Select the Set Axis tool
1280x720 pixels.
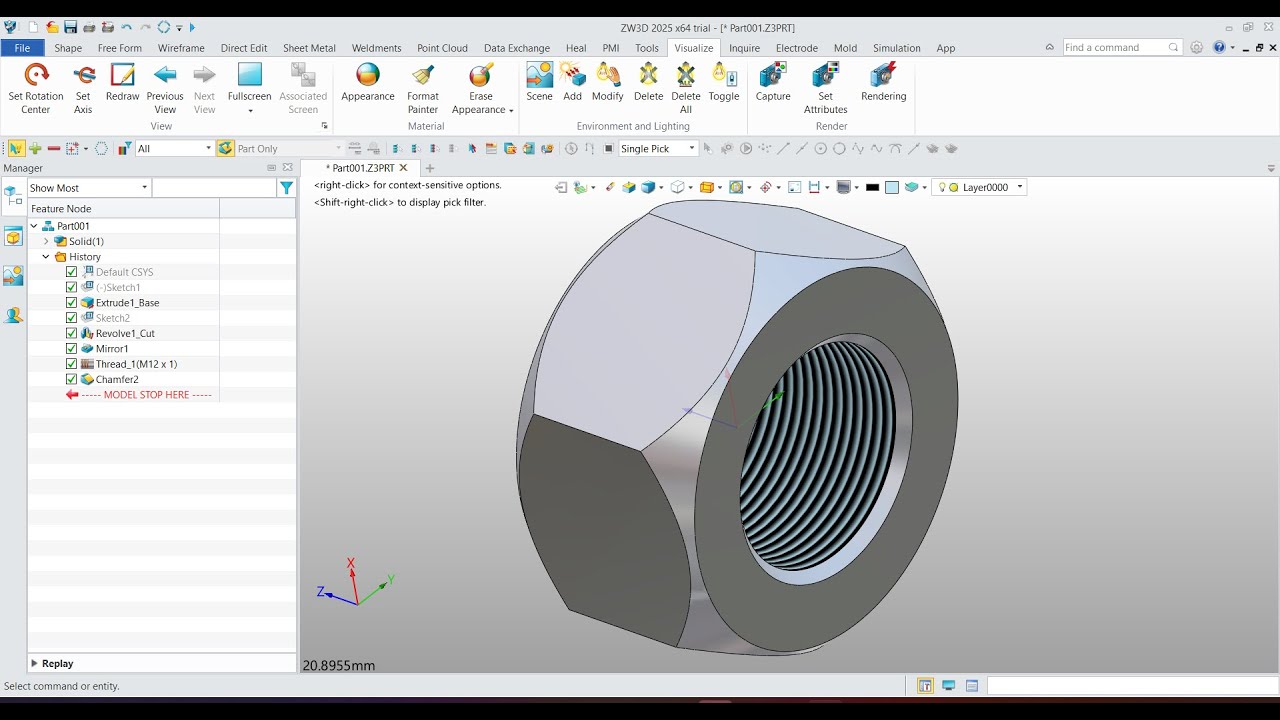coord(83,88)
